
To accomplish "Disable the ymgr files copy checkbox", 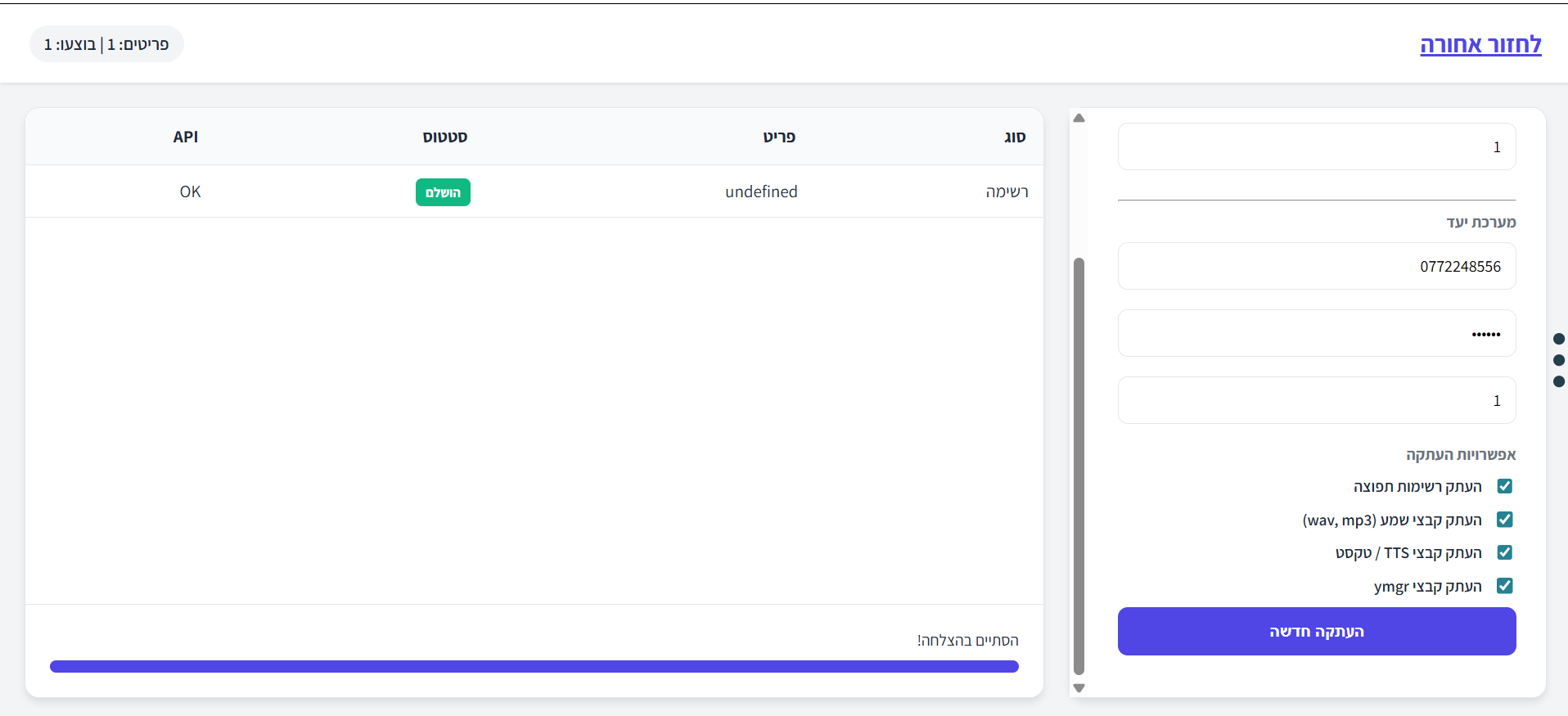I will click(x=1504, y=586).
